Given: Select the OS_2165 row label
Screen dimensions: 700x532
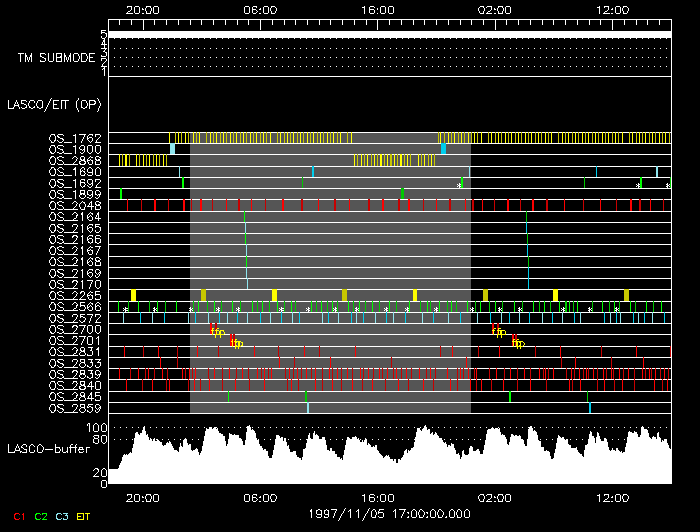Looking at the screenshot, I should click(x=75, y=228).
